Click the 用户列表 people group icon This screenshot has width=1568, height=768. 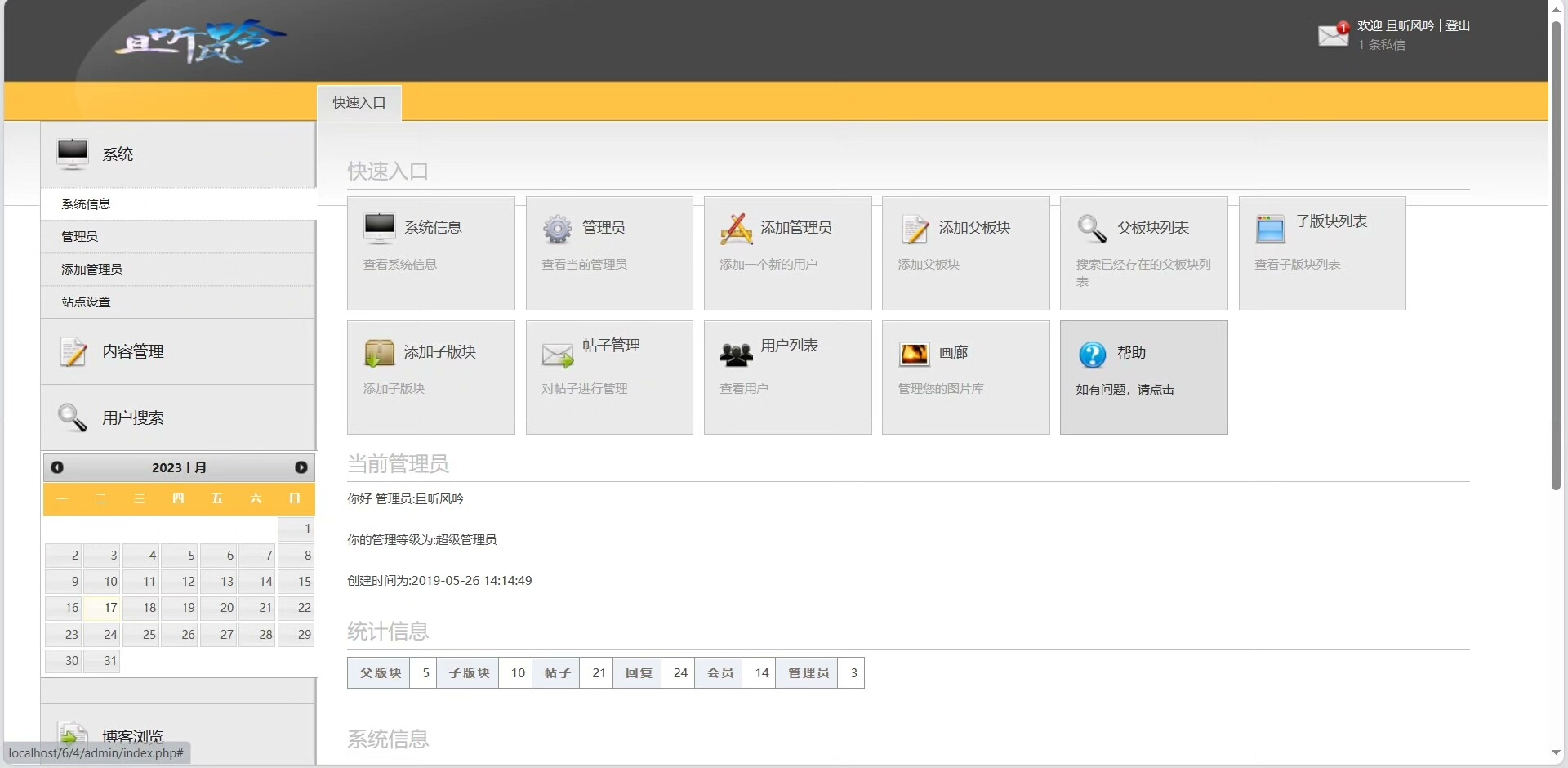pos(736,354)
